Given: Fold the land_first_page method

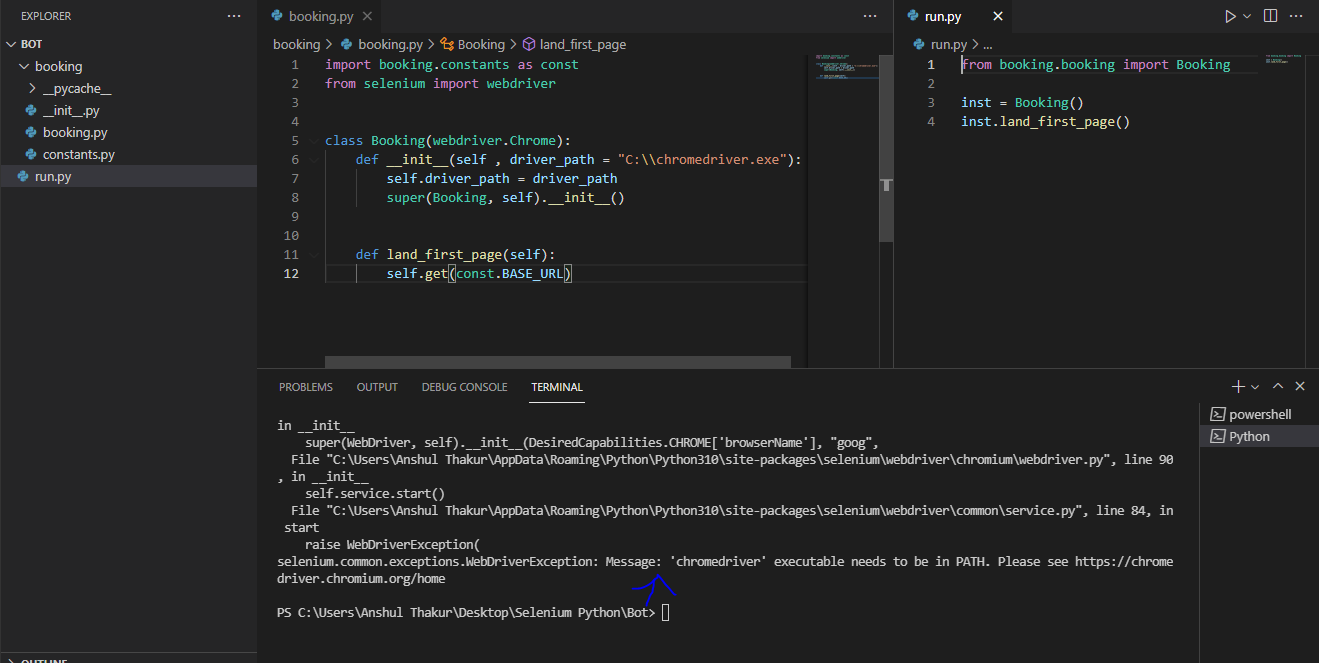Looking at the screenshot, I should click(x=314, y=255).
